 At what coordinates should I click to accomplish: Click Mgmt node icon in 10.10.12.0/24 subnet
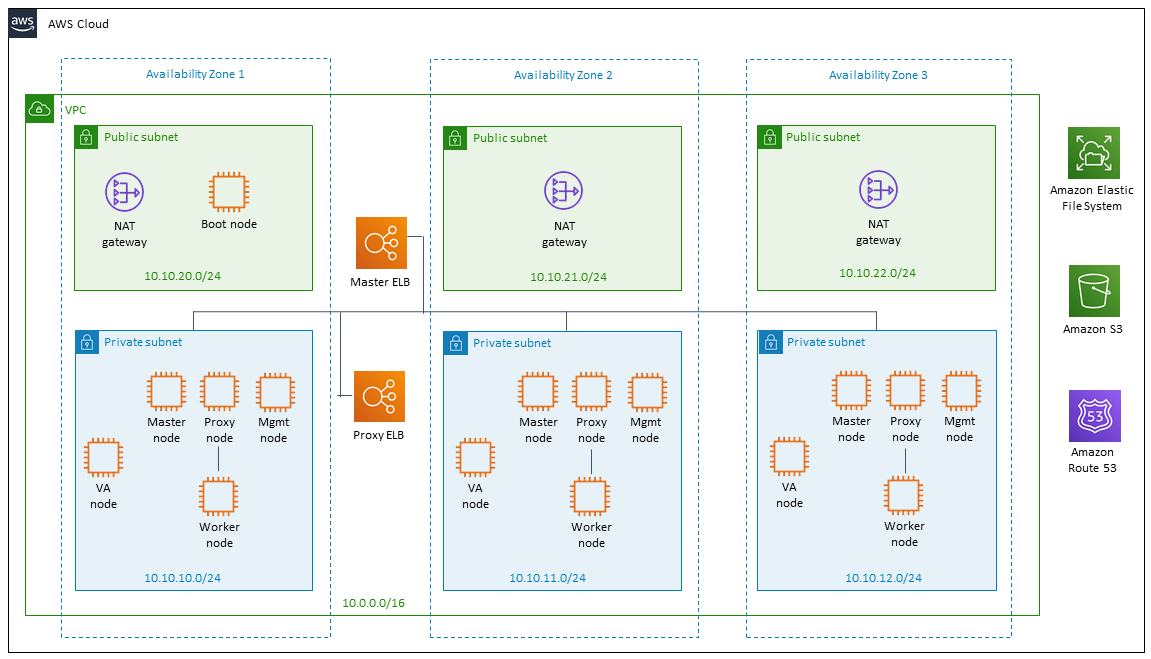961,390
